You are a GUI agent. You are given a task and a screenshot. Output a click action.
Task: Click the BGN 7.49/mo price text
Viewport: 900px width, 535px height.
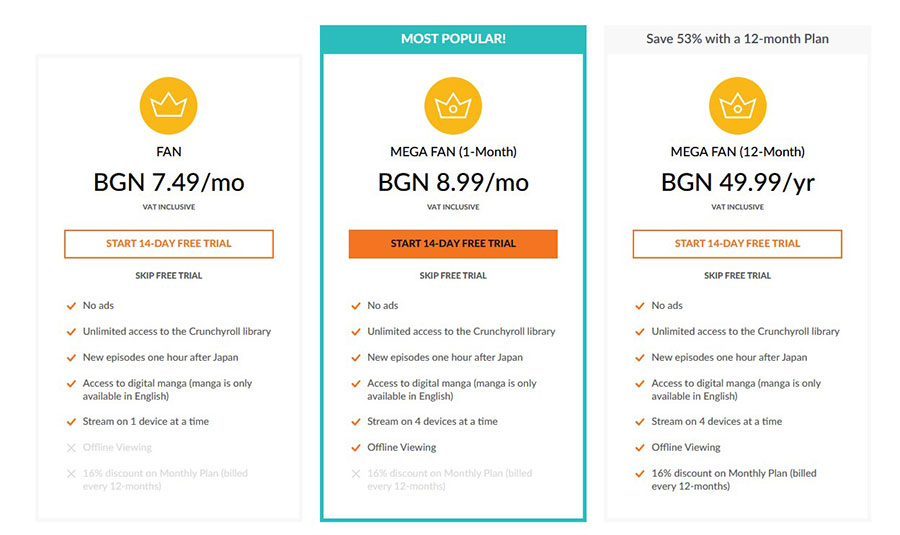coord(168,183)
